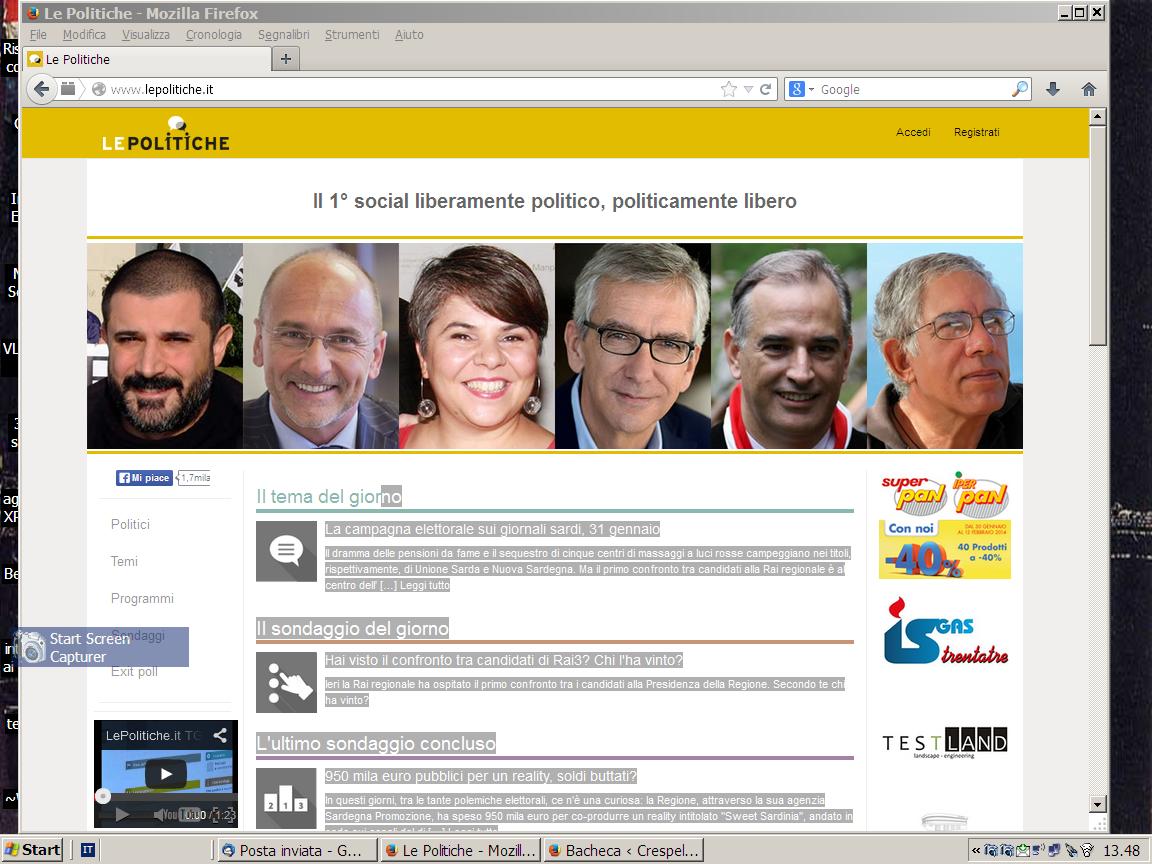1152x864 pixels.
Task: Click the podium ranking icon for last poll
Action: pyautogui.click(x=286, y=797)
